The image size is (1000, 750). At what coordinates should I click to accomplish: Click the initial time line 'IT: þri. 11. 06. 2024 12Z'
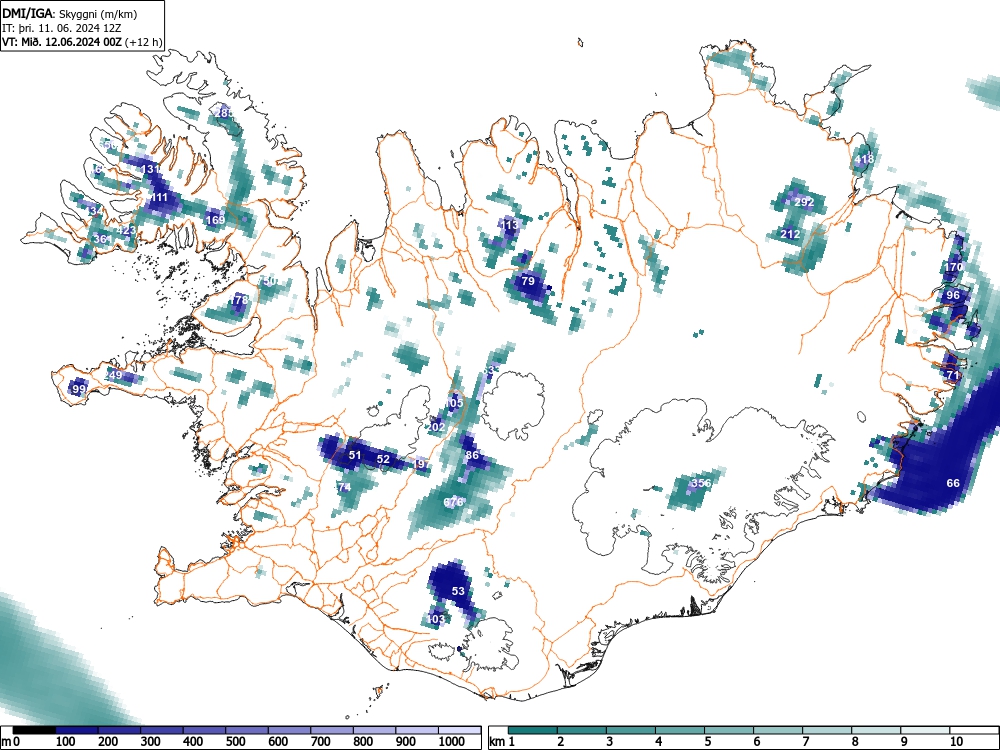[61, 28]
